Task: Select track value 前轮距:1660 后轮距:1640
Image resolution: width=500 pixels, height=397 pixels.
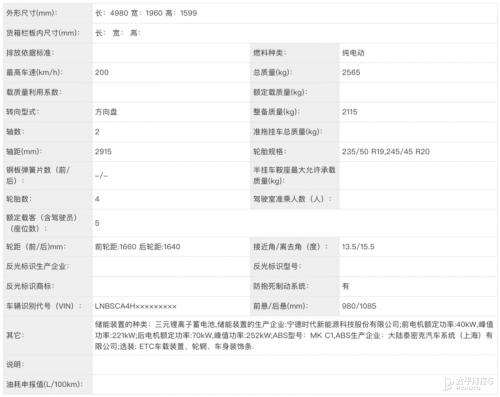Action: 138,247
